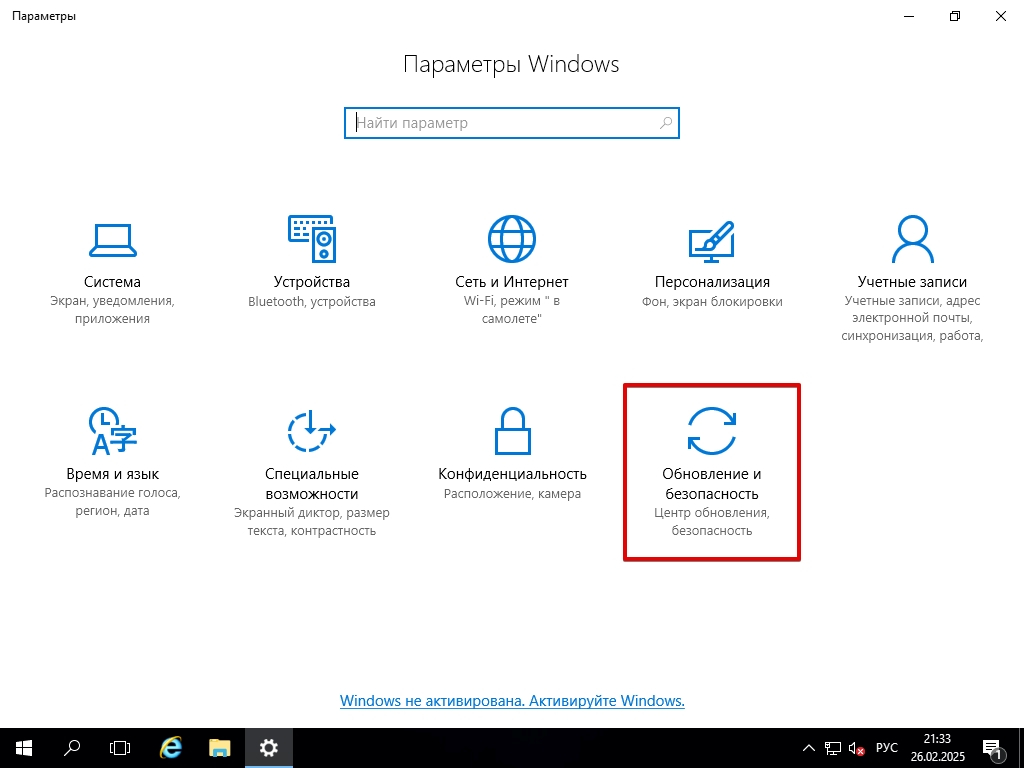Select the Конфиденциальность title text
This screenshot has width=1024, height=768.
[x=513, y=473]
